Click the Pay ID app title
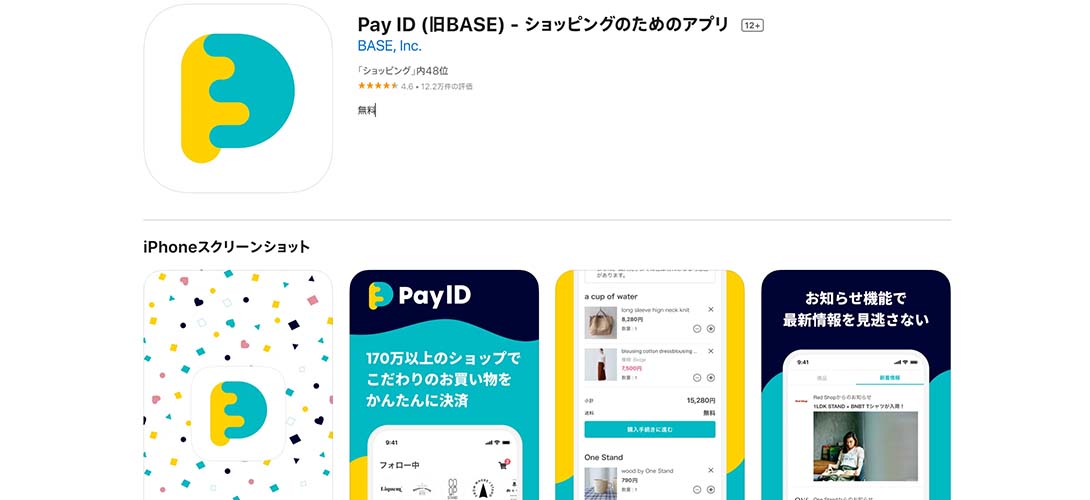The image size is (1090, 500). click(x=543, y=25)
